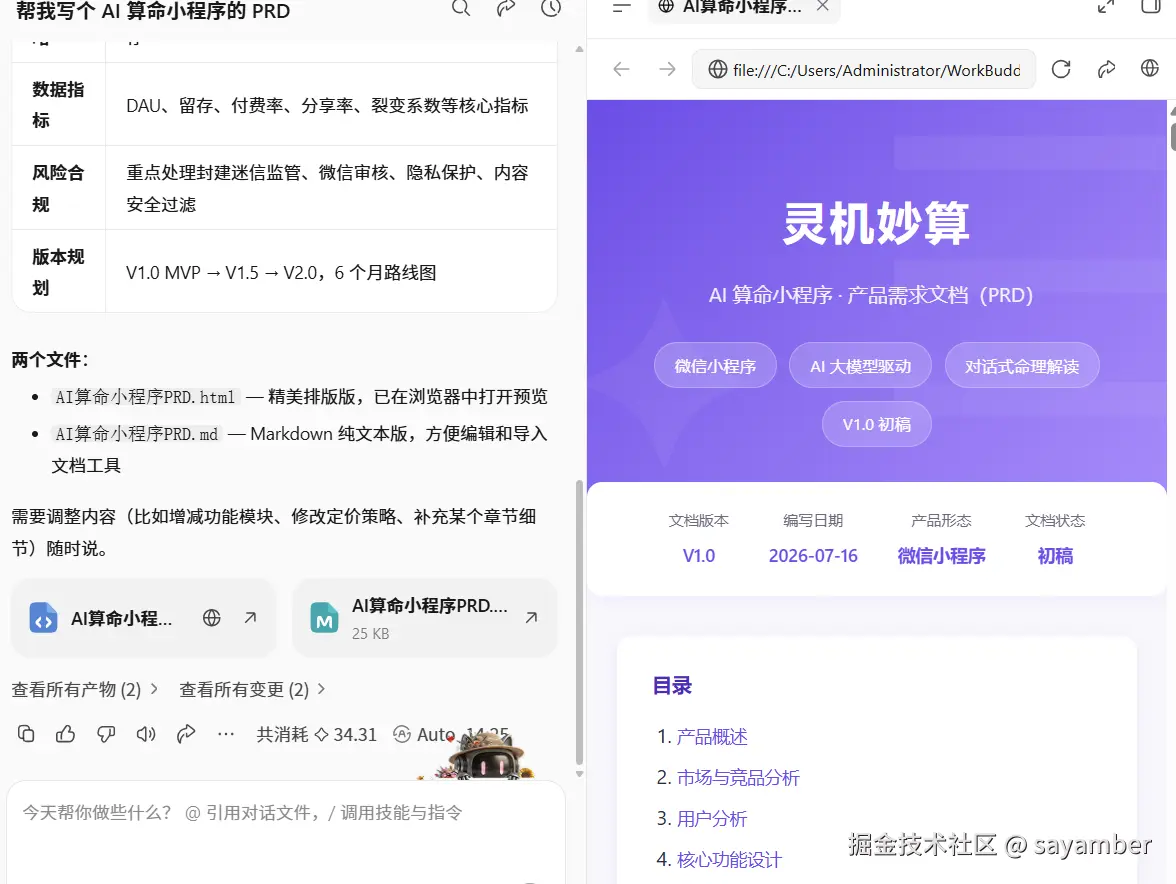Click the AI 大模型驱动 tag pill
This screenshot has width=1176, height=884.
pos(860,366)
